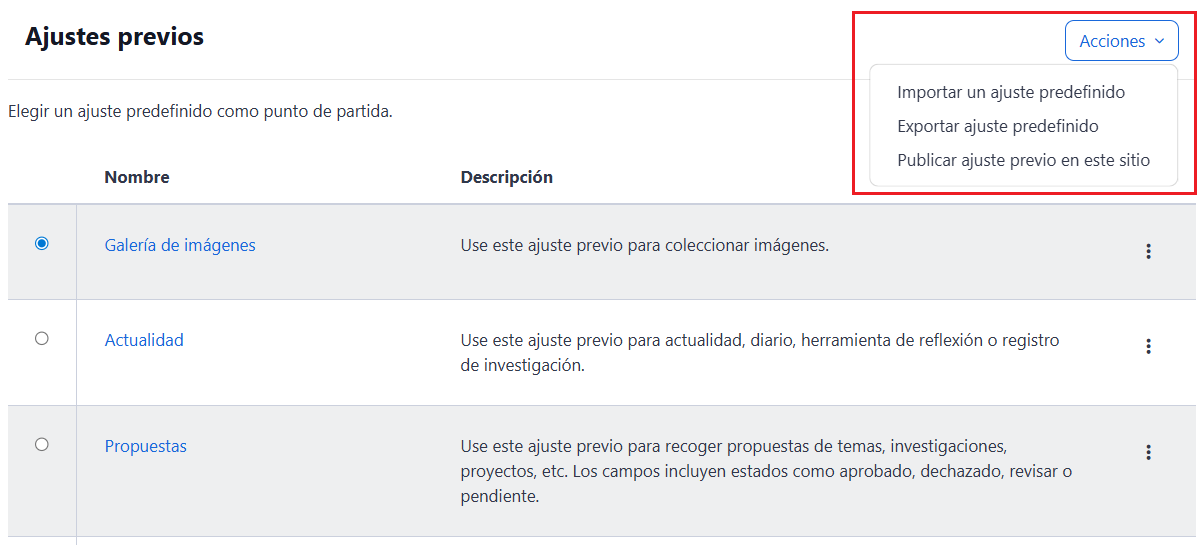The width and height of the screenshot is (1204, 545).
Task: Choose Exportar ajuste predefinido option
Action: 998,126
